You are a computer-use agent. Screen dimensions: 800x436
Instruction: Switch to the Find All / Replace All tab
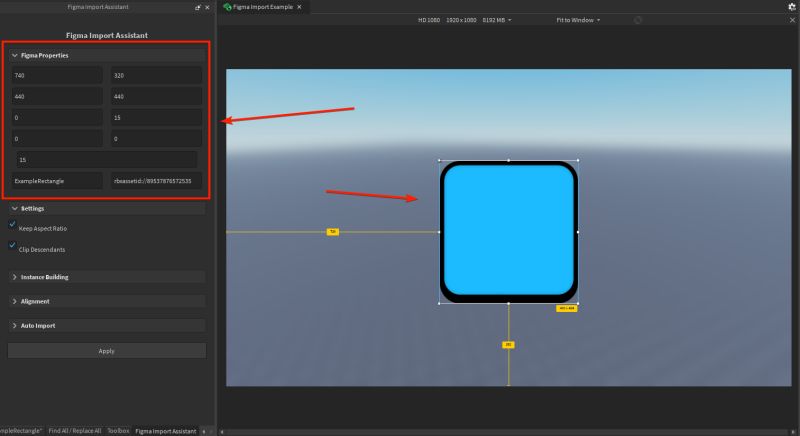(x=74, y=431)
